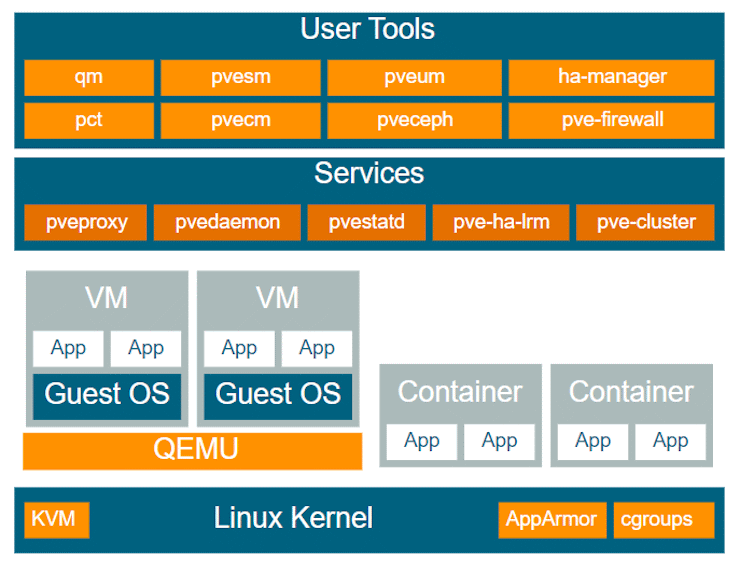Click the cgroups box
Screen dimensions: 740x573
coord(664,520)
